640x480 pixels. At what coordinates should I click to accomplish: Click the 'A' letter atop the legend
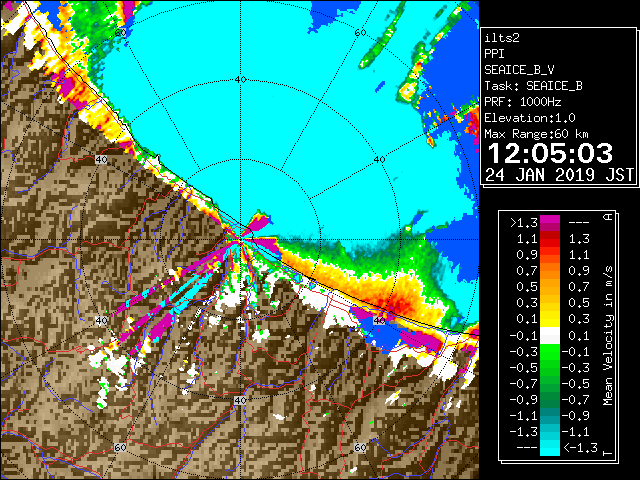point(608,217)
